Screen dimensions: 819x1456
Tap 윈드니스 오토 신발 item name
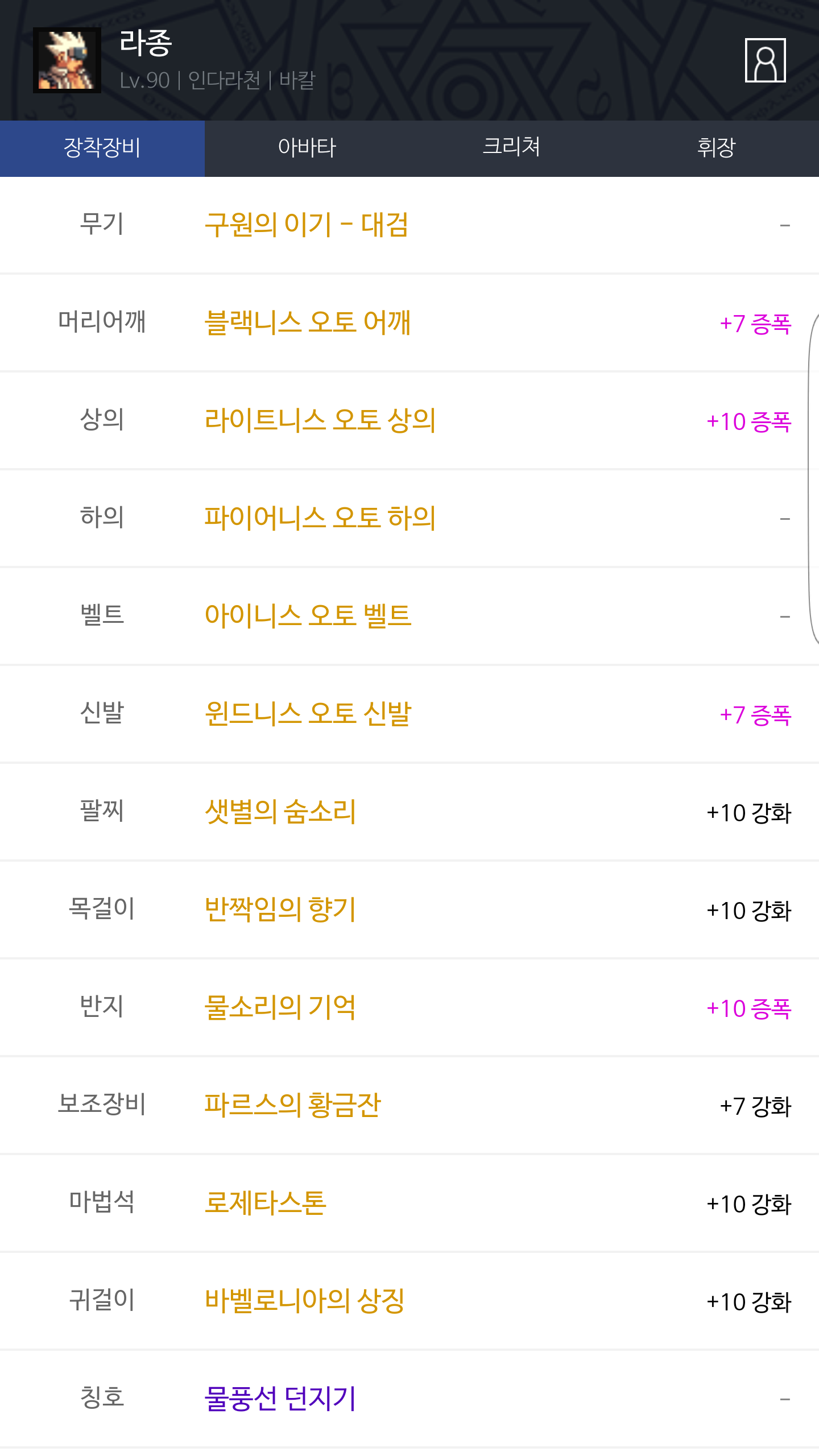(x=308, y=714)
